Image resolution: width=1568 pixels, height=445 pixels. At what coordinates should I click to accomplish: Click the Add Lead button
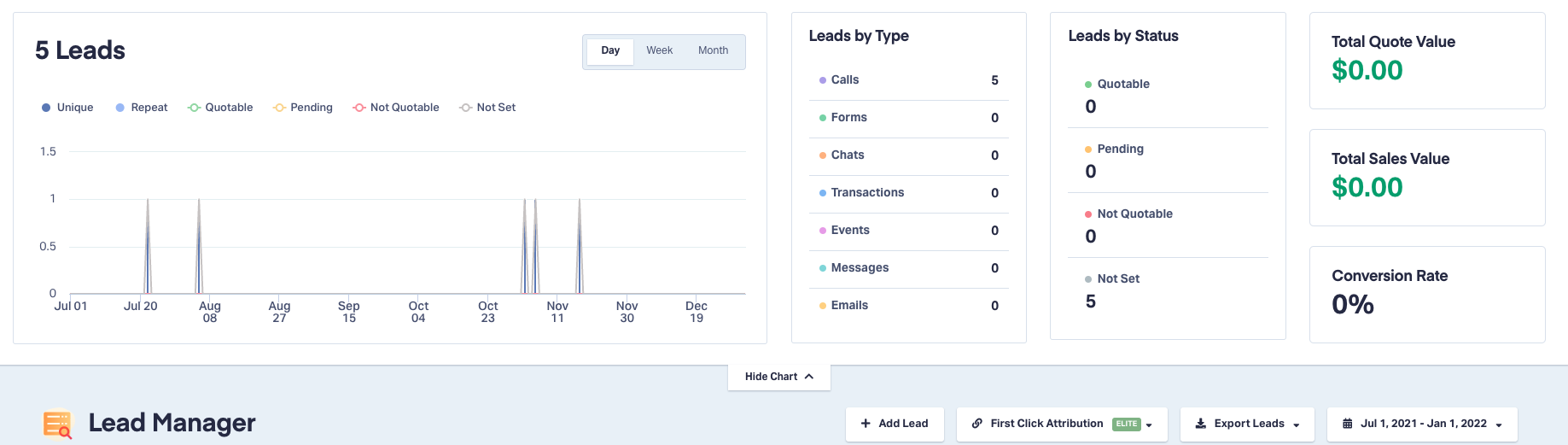point(895,424)
